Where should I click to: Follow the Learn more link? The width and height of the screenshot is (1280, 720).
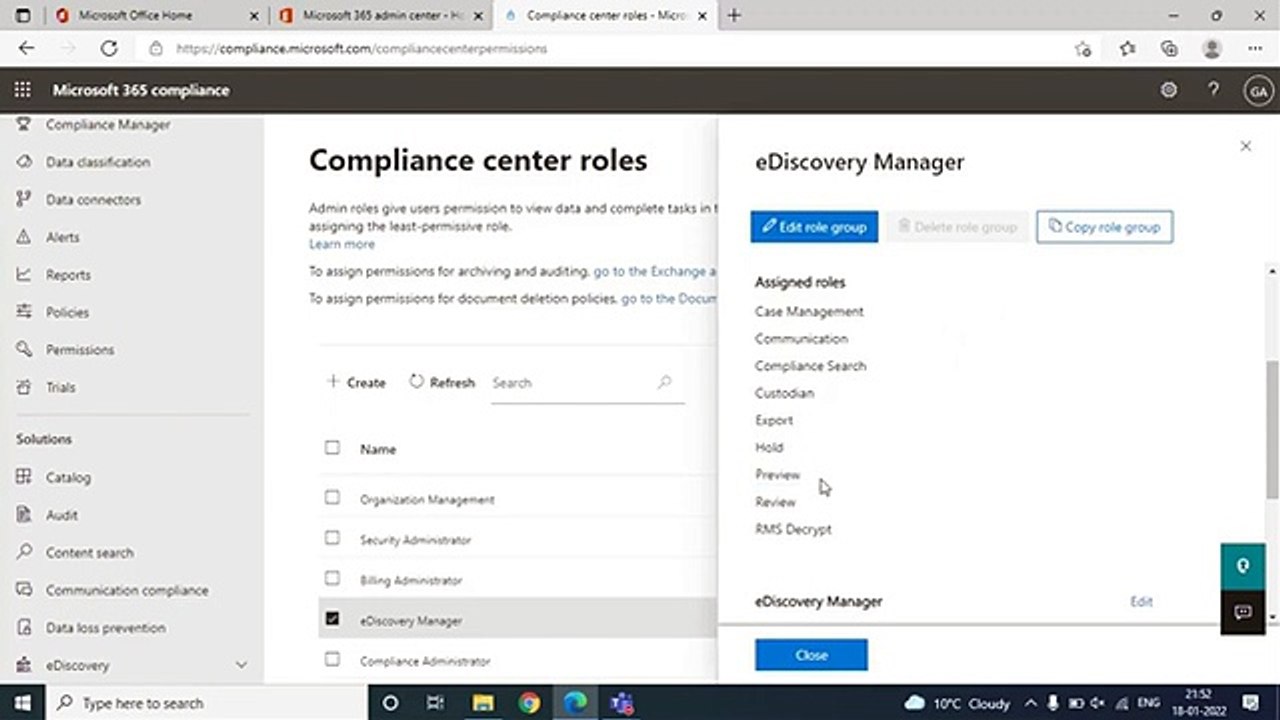tap(342, 244)
